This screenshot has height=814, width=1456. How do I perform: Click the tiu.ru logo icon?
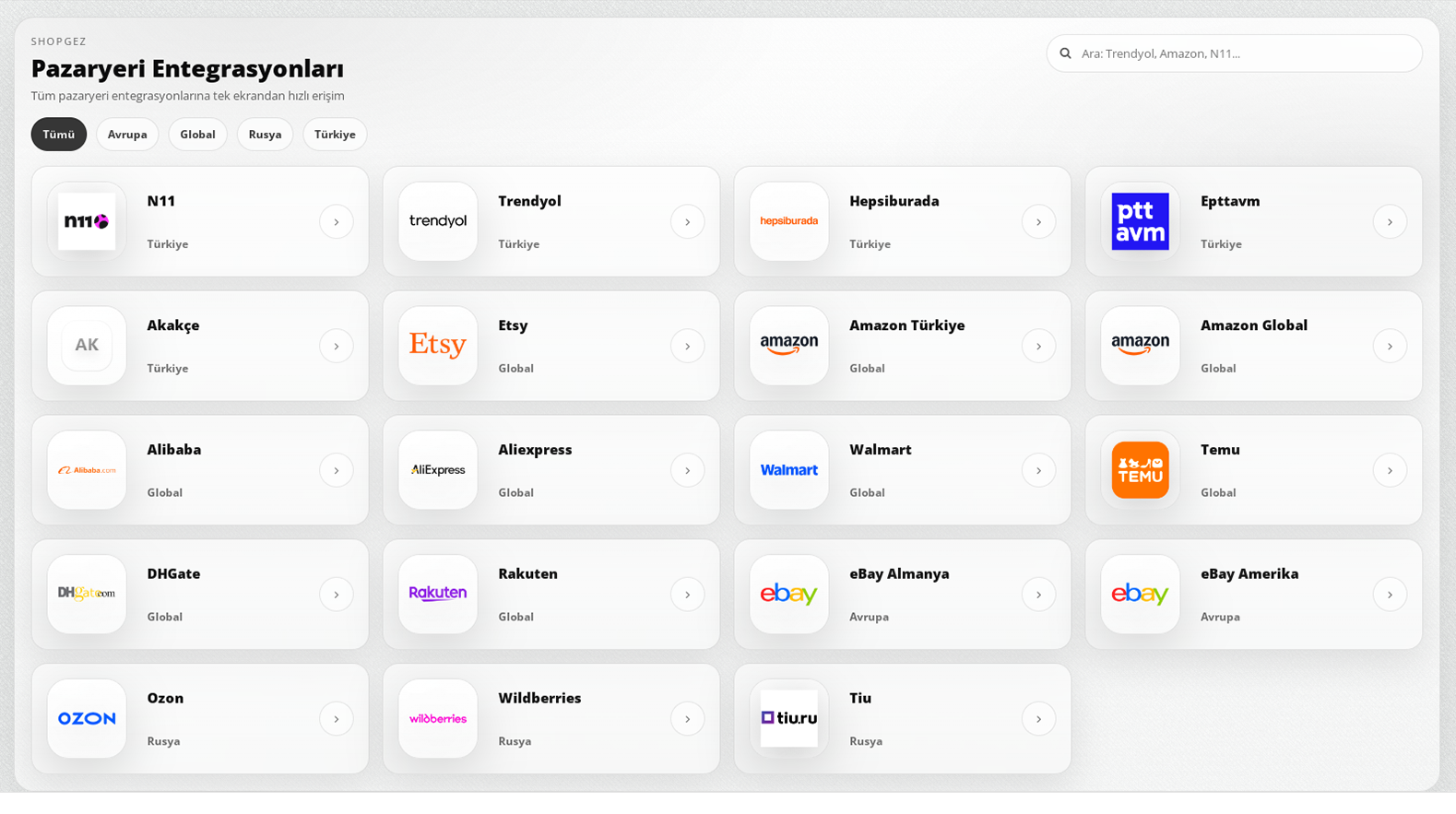point(789,719)
